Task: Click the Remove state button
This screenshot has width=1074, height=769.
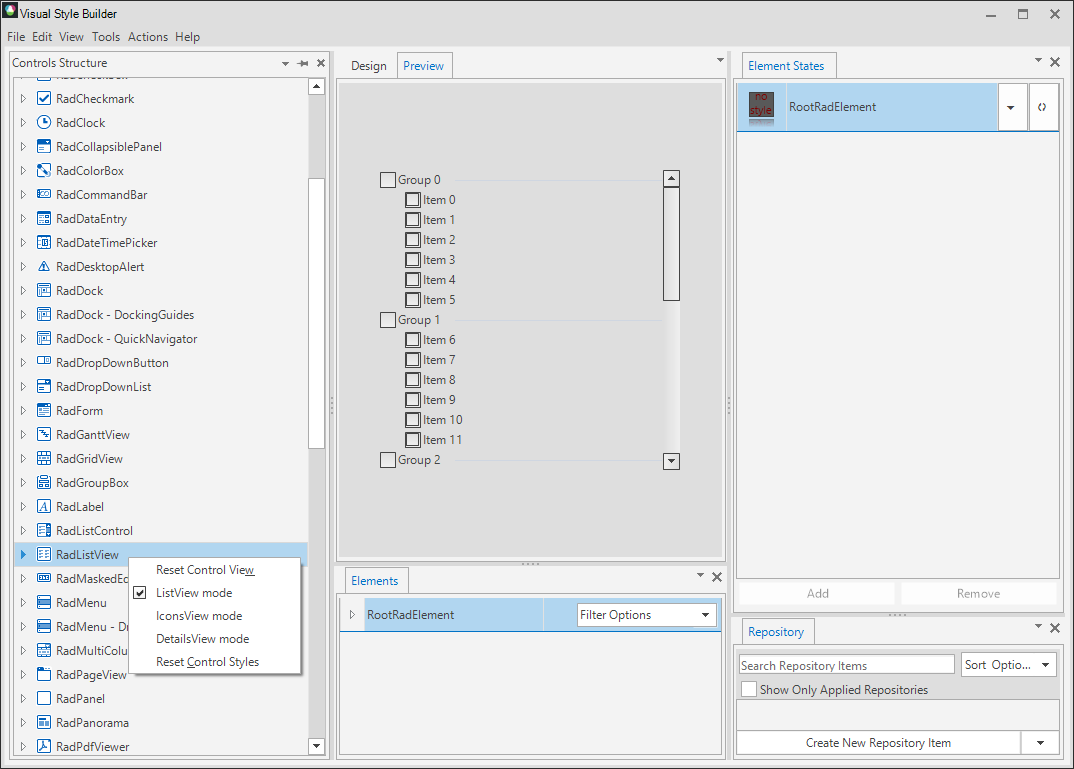Action: [x=978, y=593]
